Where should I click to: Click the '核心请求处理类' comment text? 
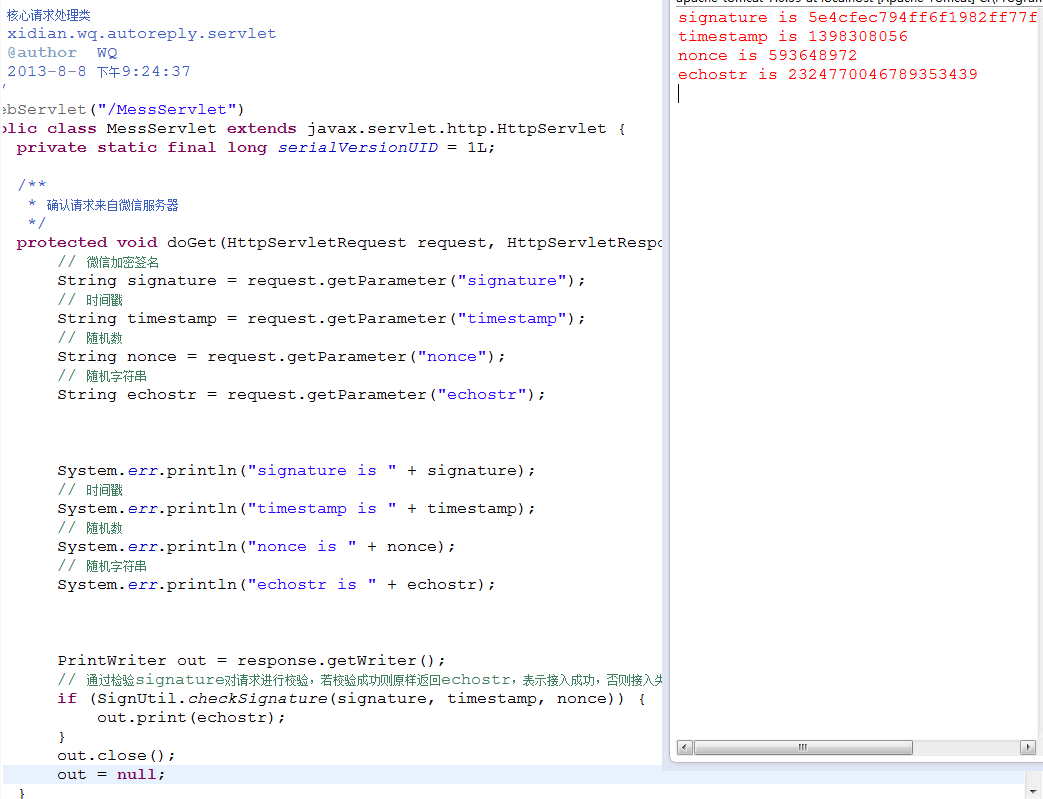[x=49, y=15]
